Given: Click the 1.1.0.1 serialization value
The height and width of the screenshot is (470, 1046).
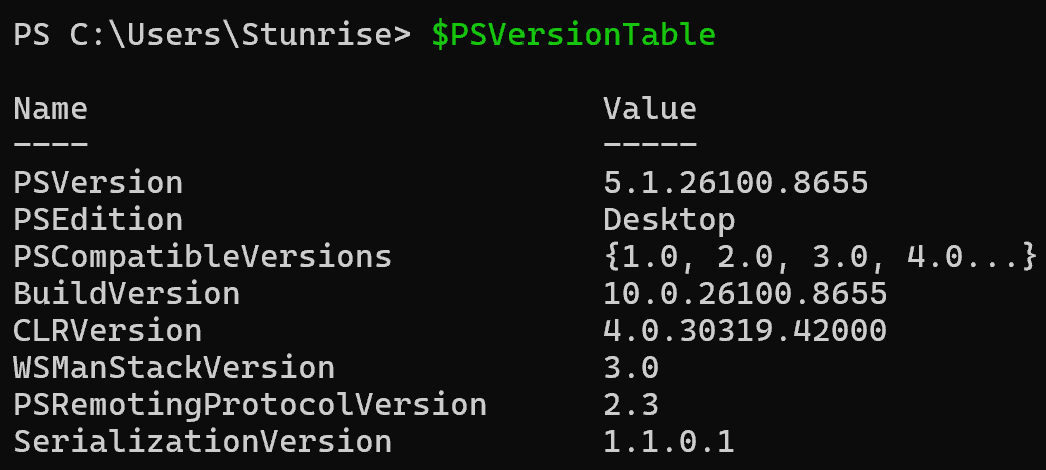Looking at the screenshot, I should 669,442.
